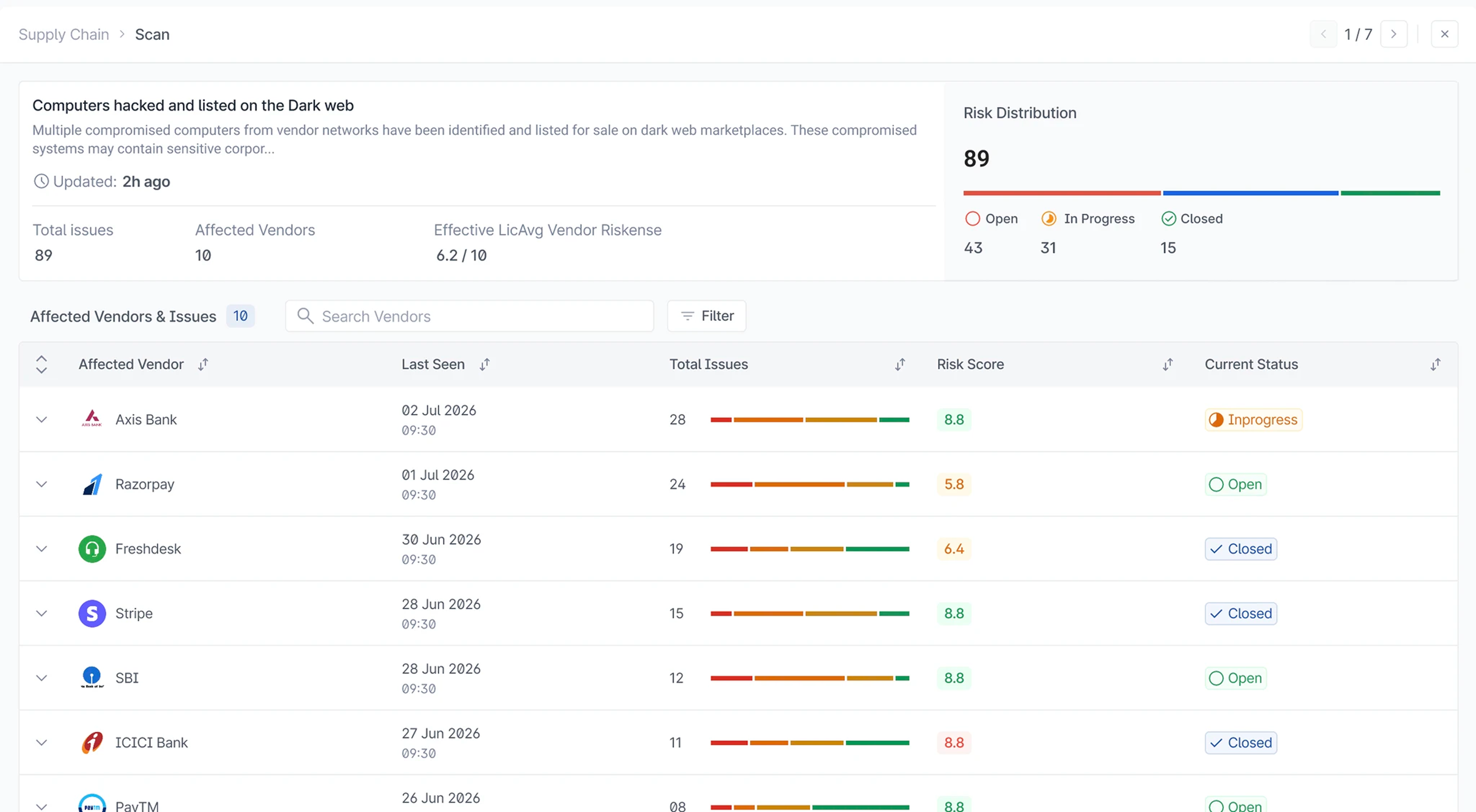1476x812 pixels.
Task: Click the SBI logo icon
Action: coord(92,677)
